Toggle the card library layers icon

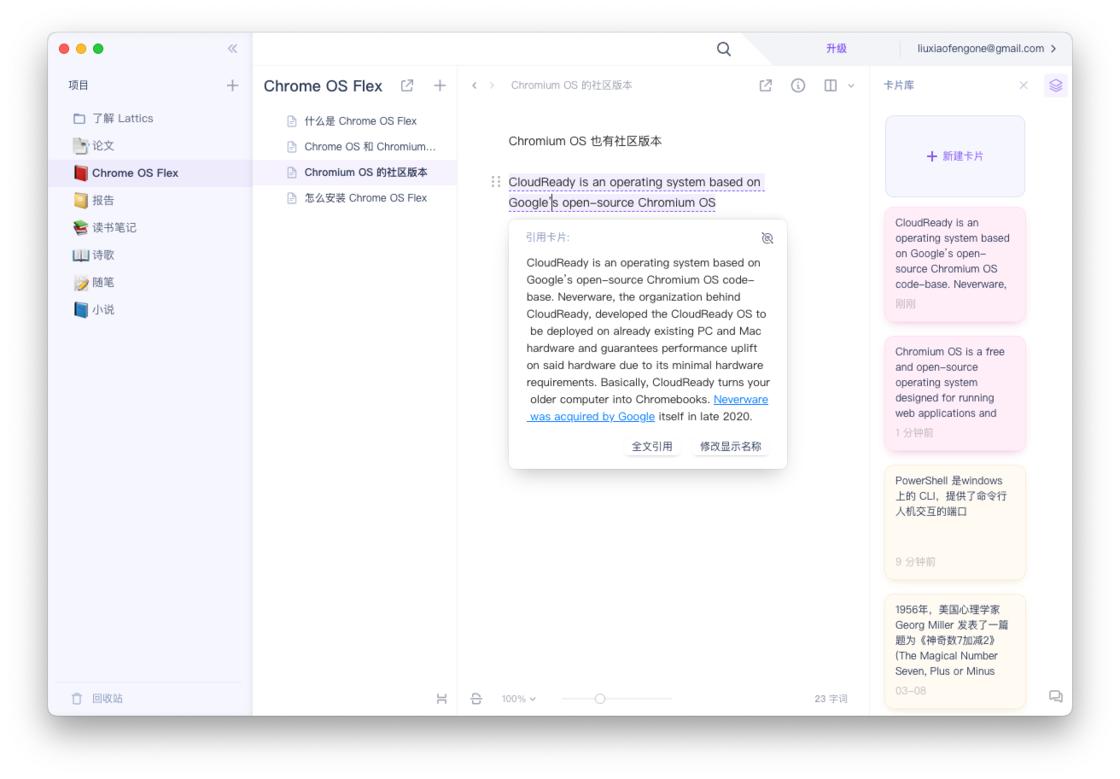pos(1055,86)
